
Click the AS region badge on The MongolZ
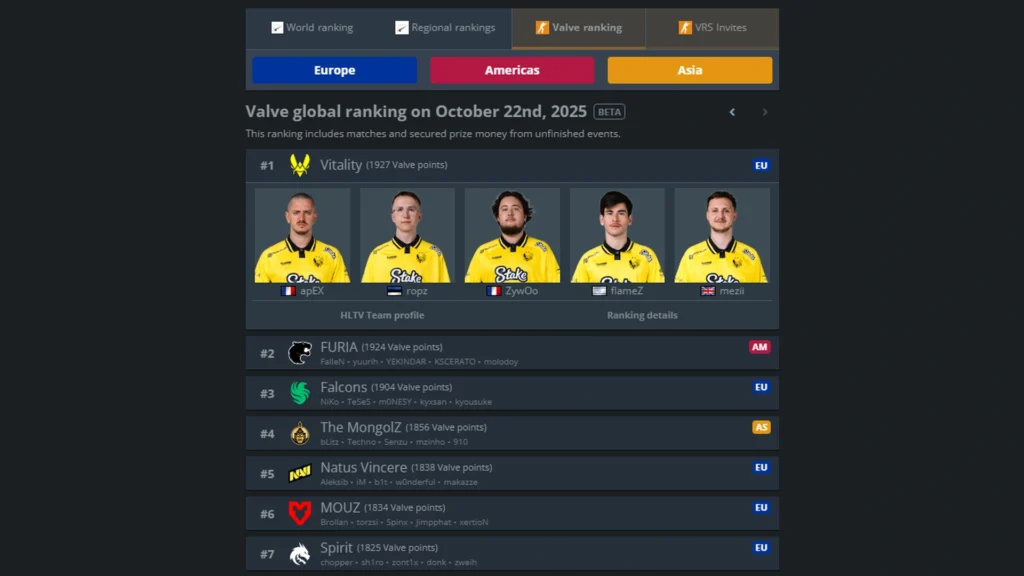click(x=761, y=427)
